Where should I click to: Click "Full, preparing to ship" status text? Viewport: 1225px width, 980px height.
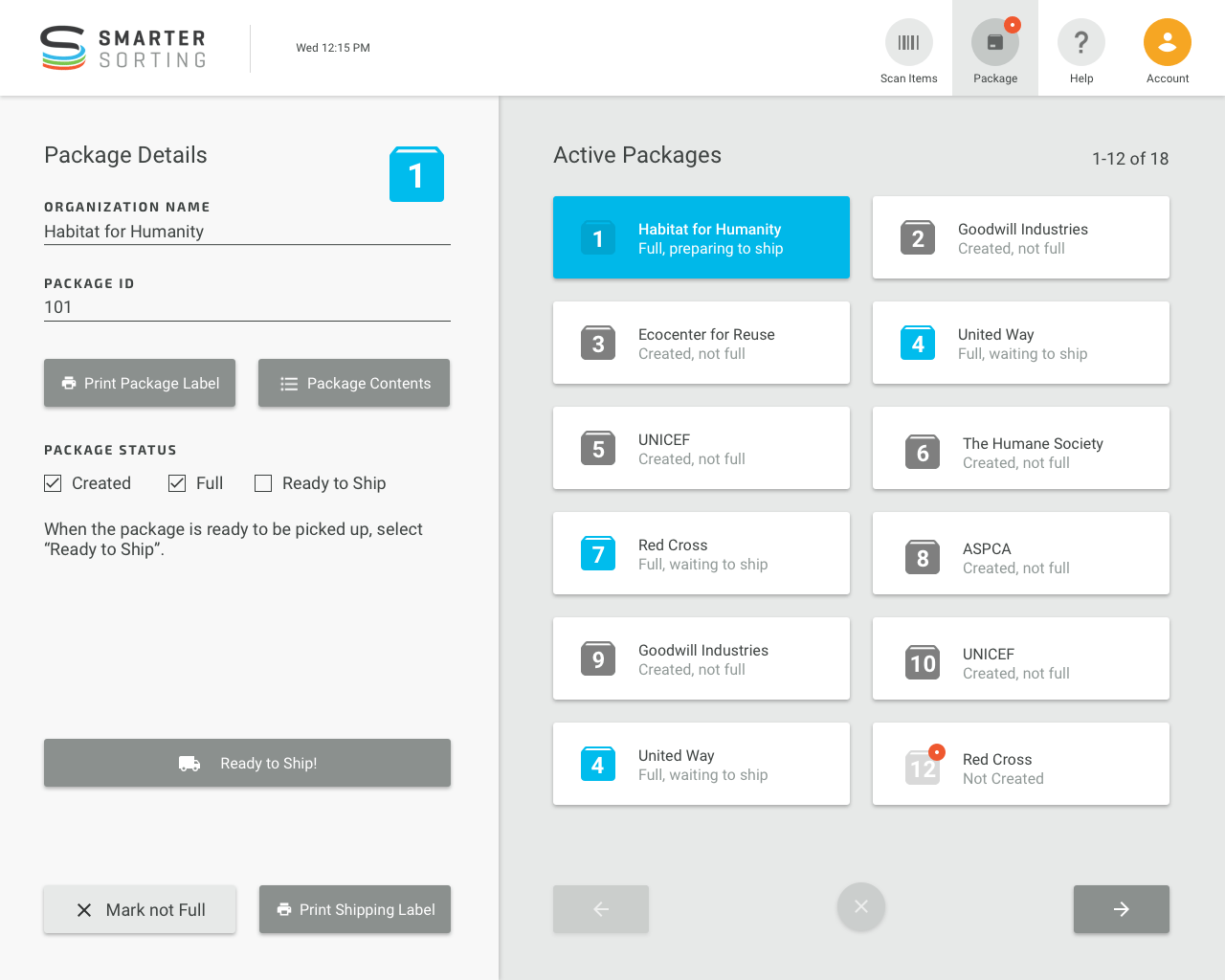711,249
